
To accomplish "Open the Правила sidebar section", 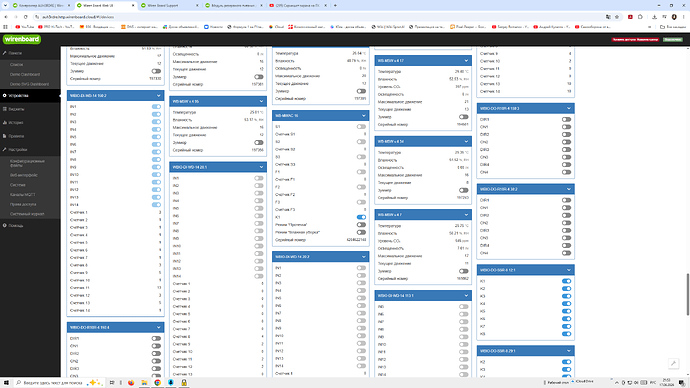I will coord(30,136).
